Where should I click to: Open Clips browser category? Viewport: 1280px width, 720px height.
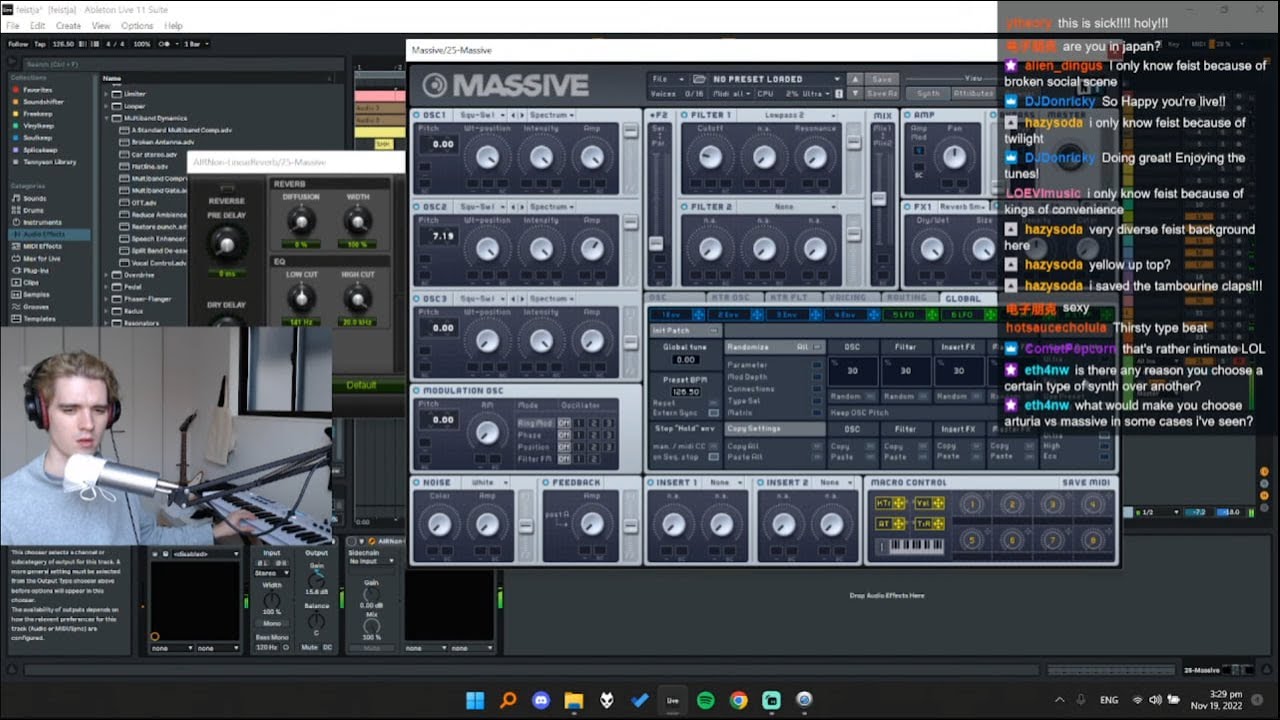click(x=31, y=282)
